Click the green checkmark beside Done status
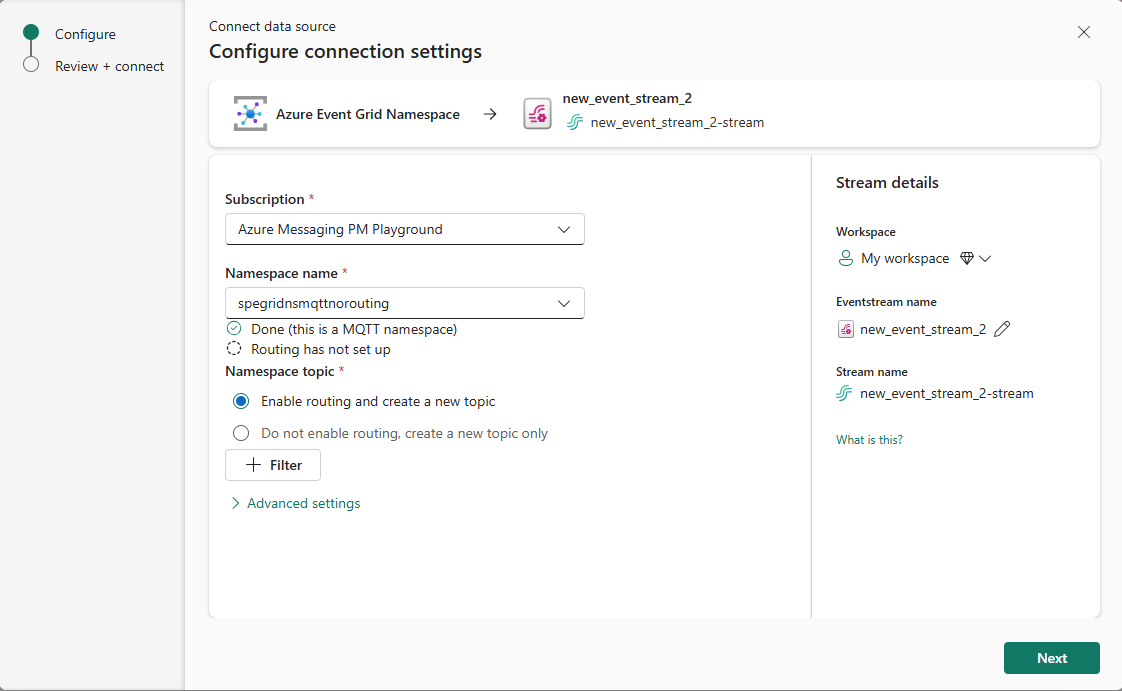The width and height of the screenshot is (1122, 691). pyautogui.click(x=232, y=328)
